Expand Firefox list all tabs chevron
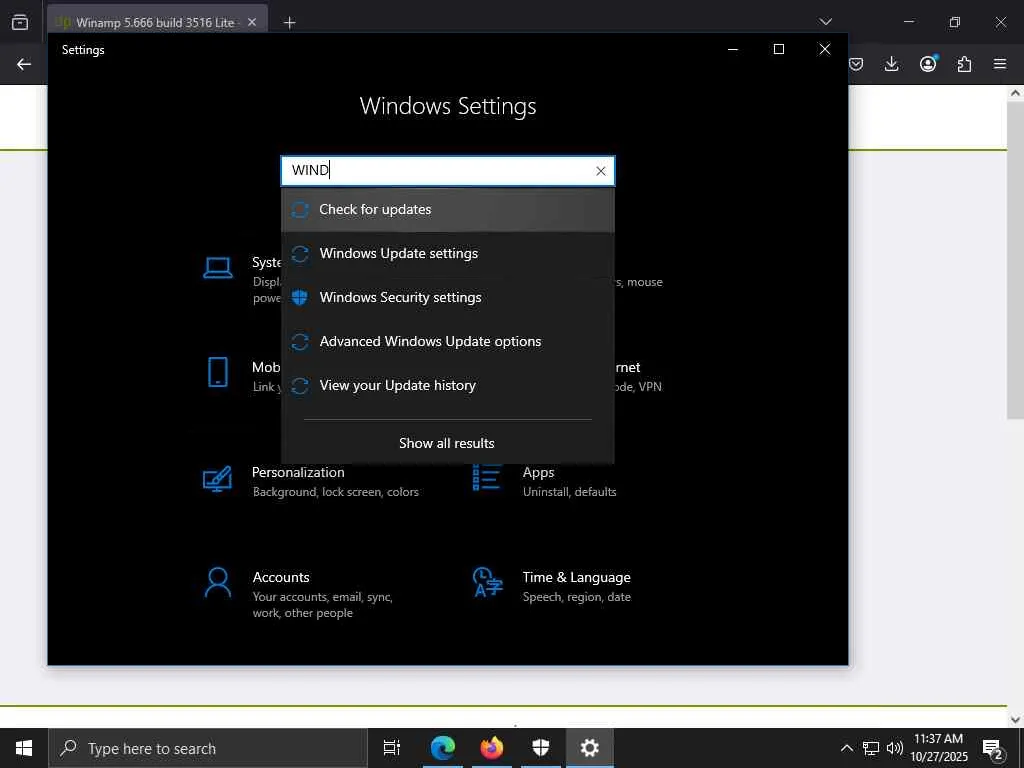1024x768 pixels. coord(825,22)
